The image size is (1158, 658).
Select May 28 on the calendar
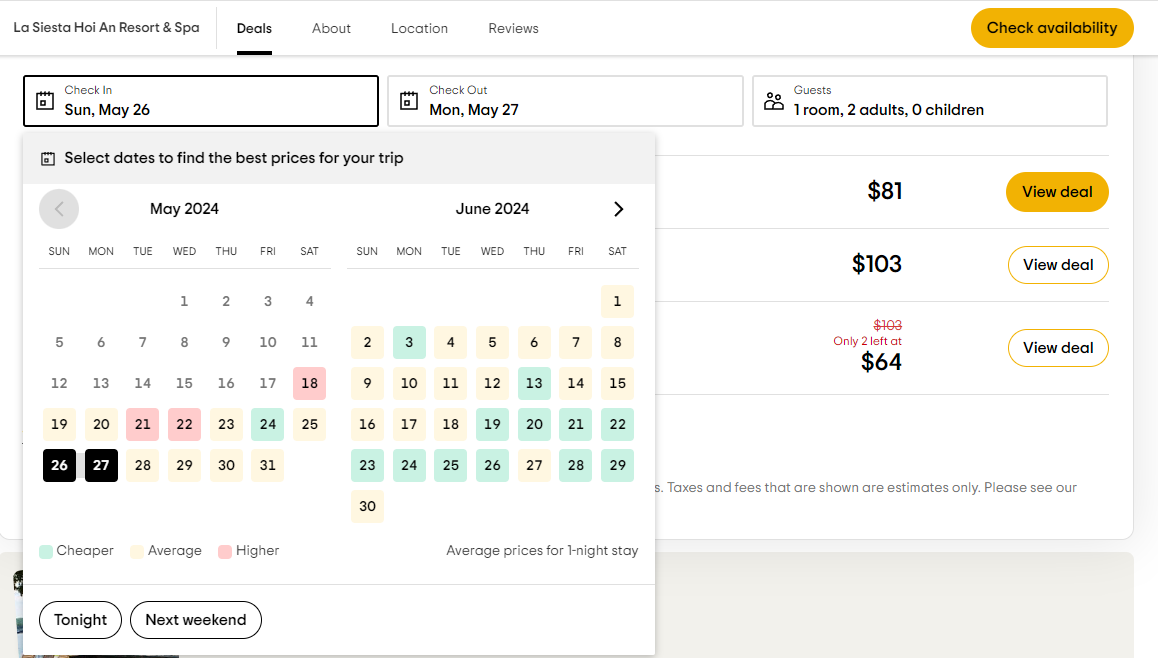[143, 465]
